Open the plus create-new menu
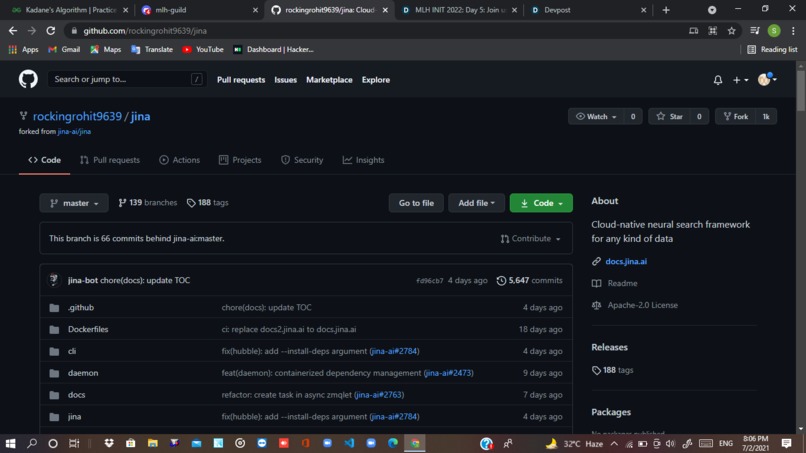Viewport: 806px width, 453px height. pos(740,80)
